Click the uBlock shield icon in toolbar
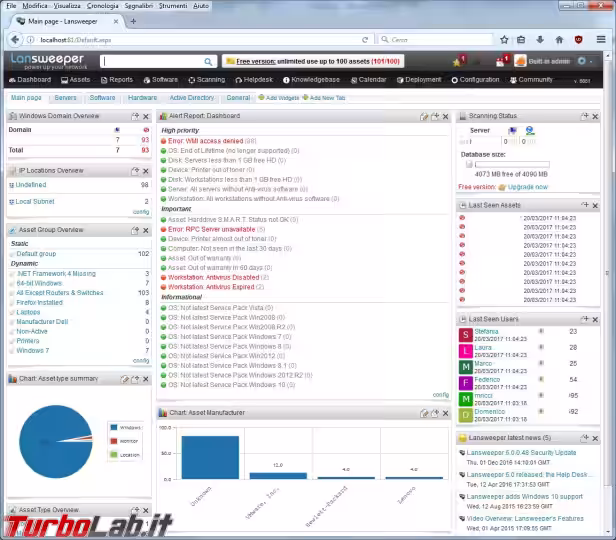 click(579, 40)
